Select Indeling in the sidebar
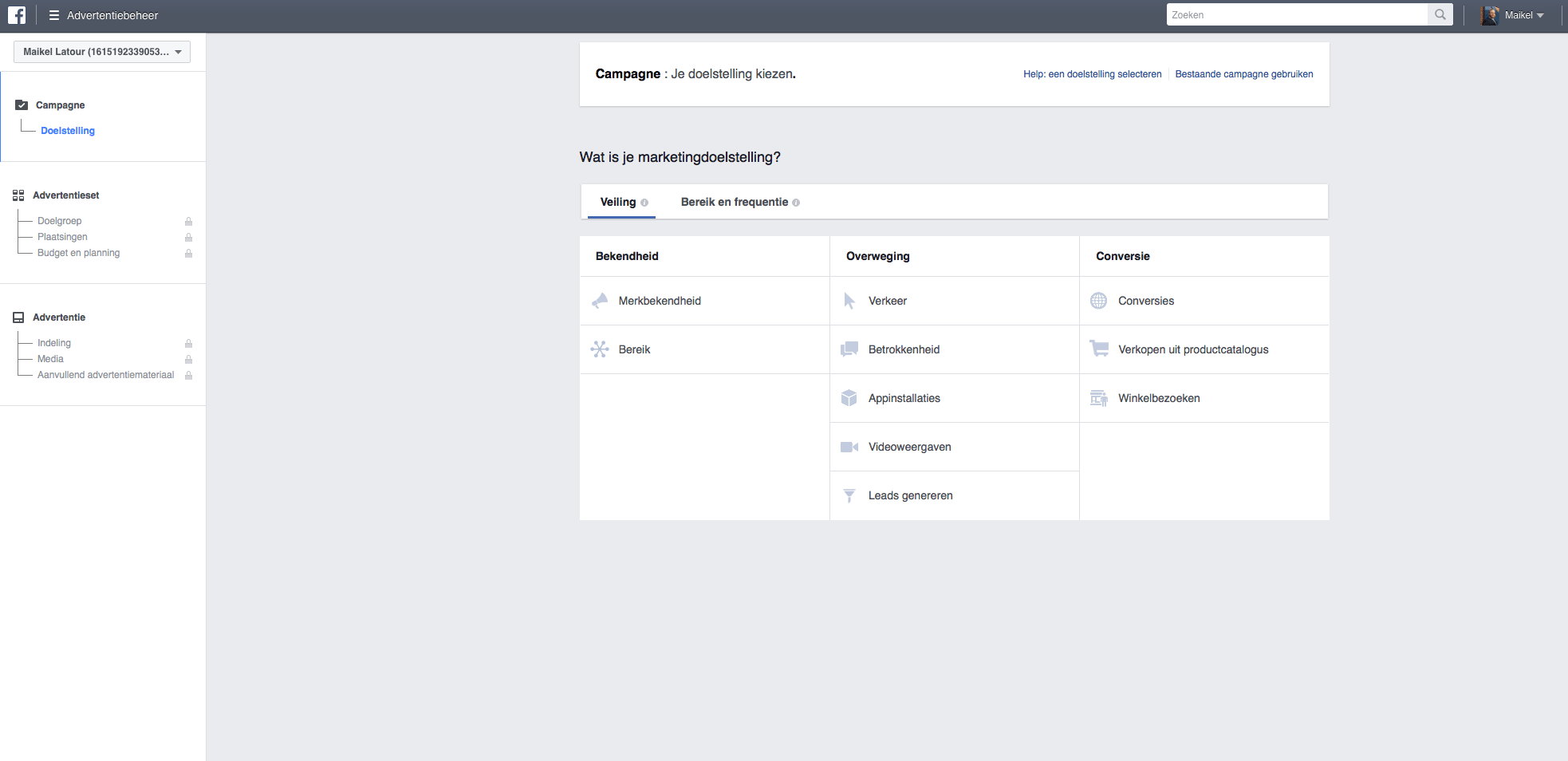 [54, 343]
